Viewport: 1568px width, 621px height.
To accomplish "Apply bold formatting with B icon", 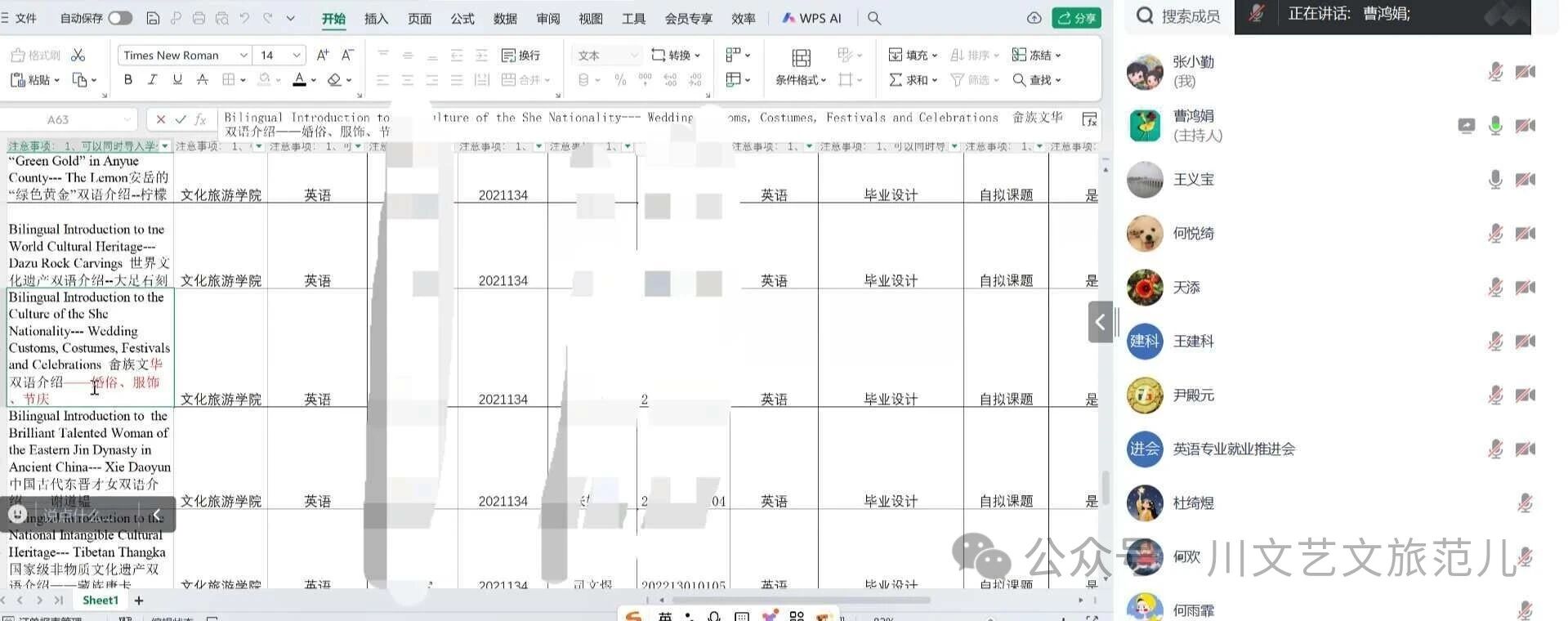I will tap(127, 79).
